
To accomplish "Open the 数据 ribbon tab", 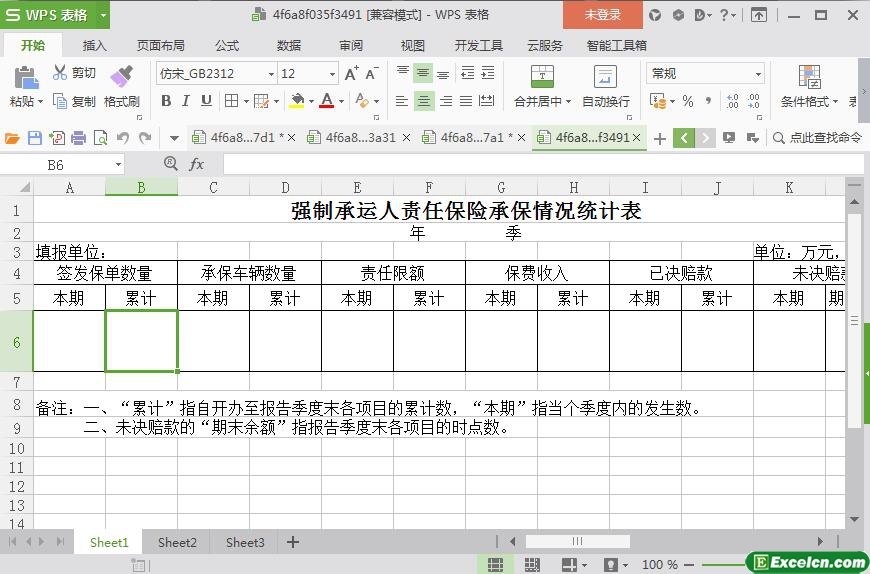I will tap(289, 45).
